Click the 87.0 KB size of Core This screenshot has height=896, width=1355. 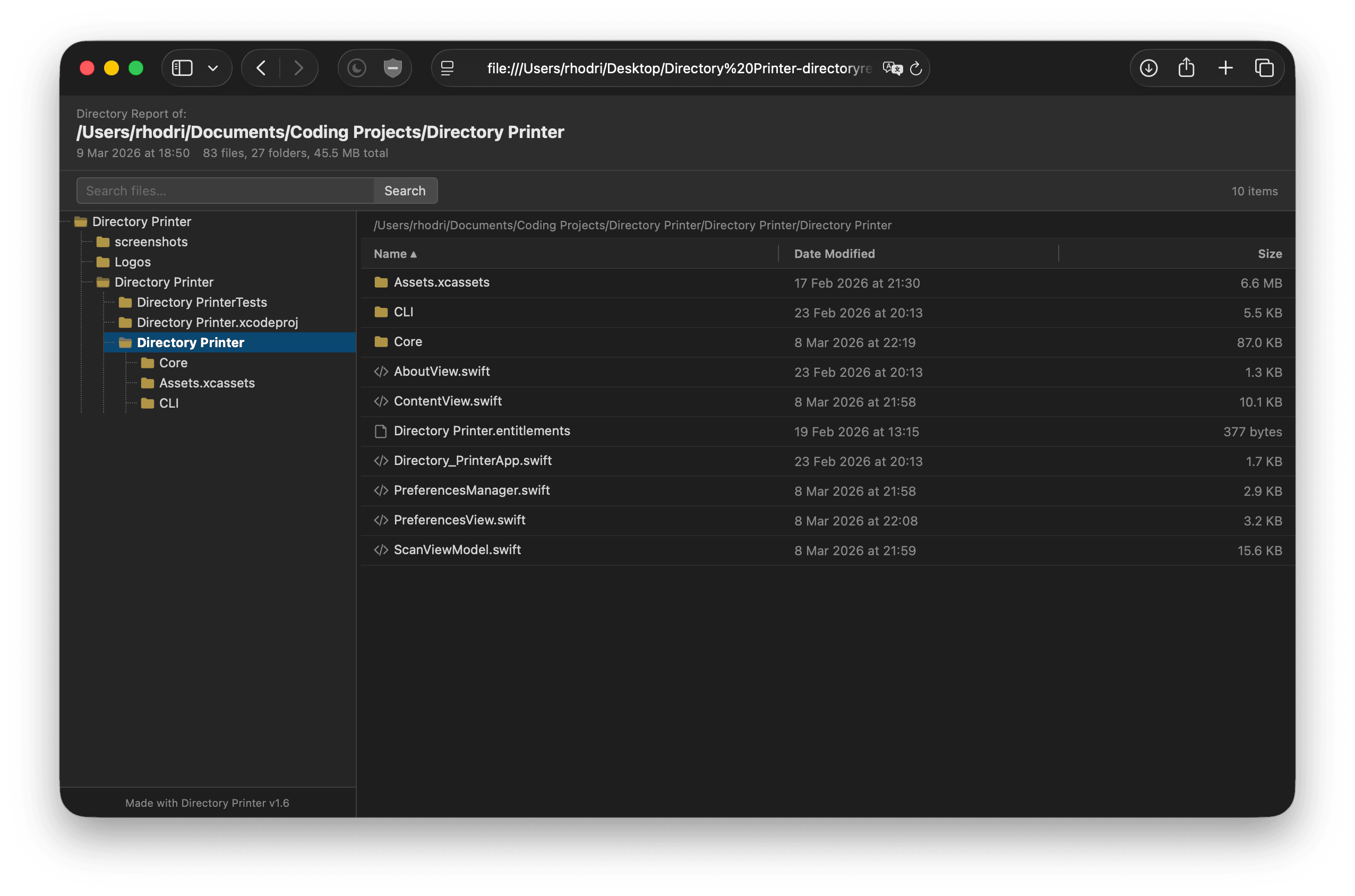click(1259, 342)
